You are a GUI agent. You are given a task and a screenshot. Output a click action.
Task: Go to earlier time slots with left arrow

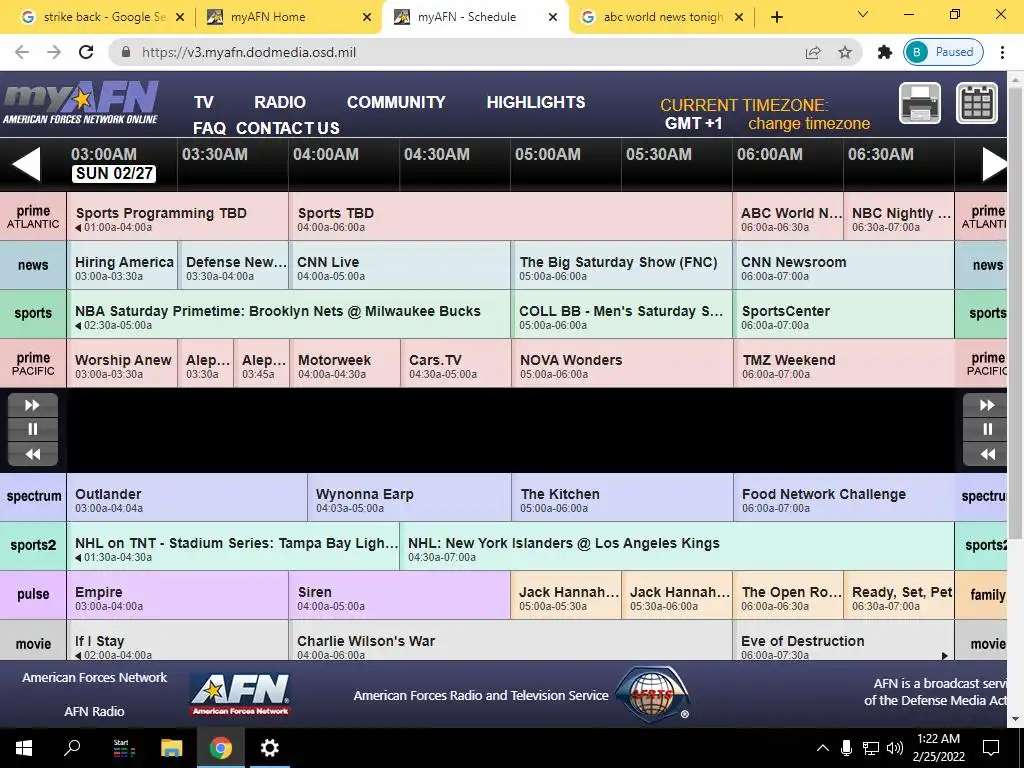(x=27, y=163)
